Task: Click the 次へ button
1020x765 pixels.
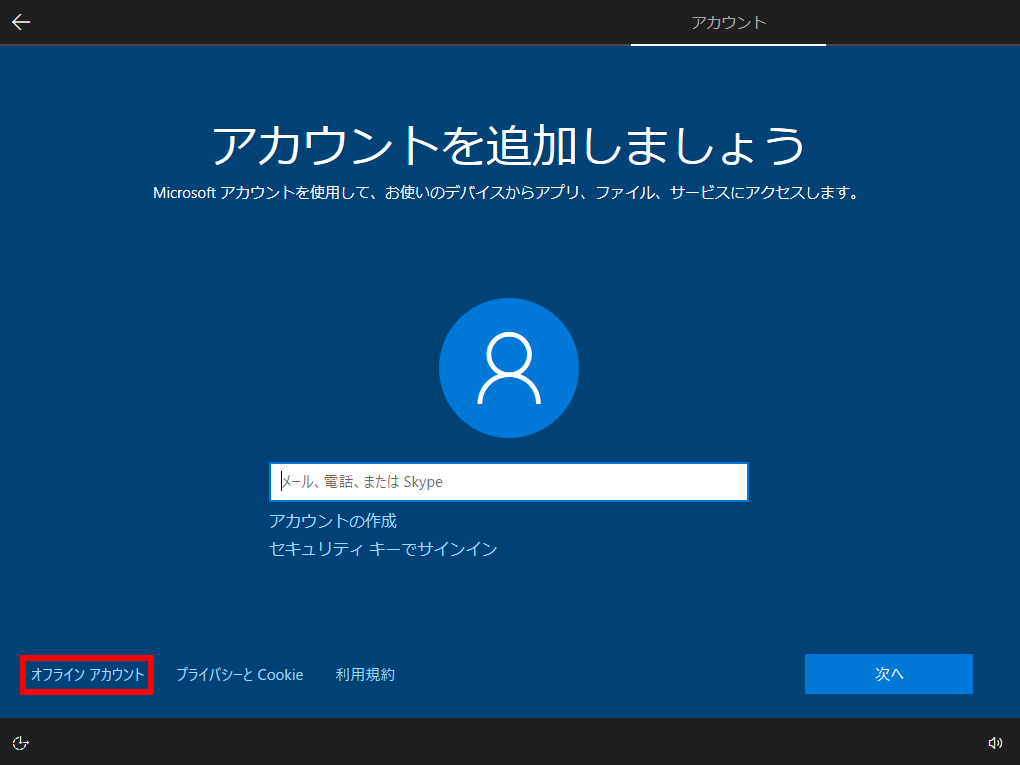Action: [x=889, y=674]
